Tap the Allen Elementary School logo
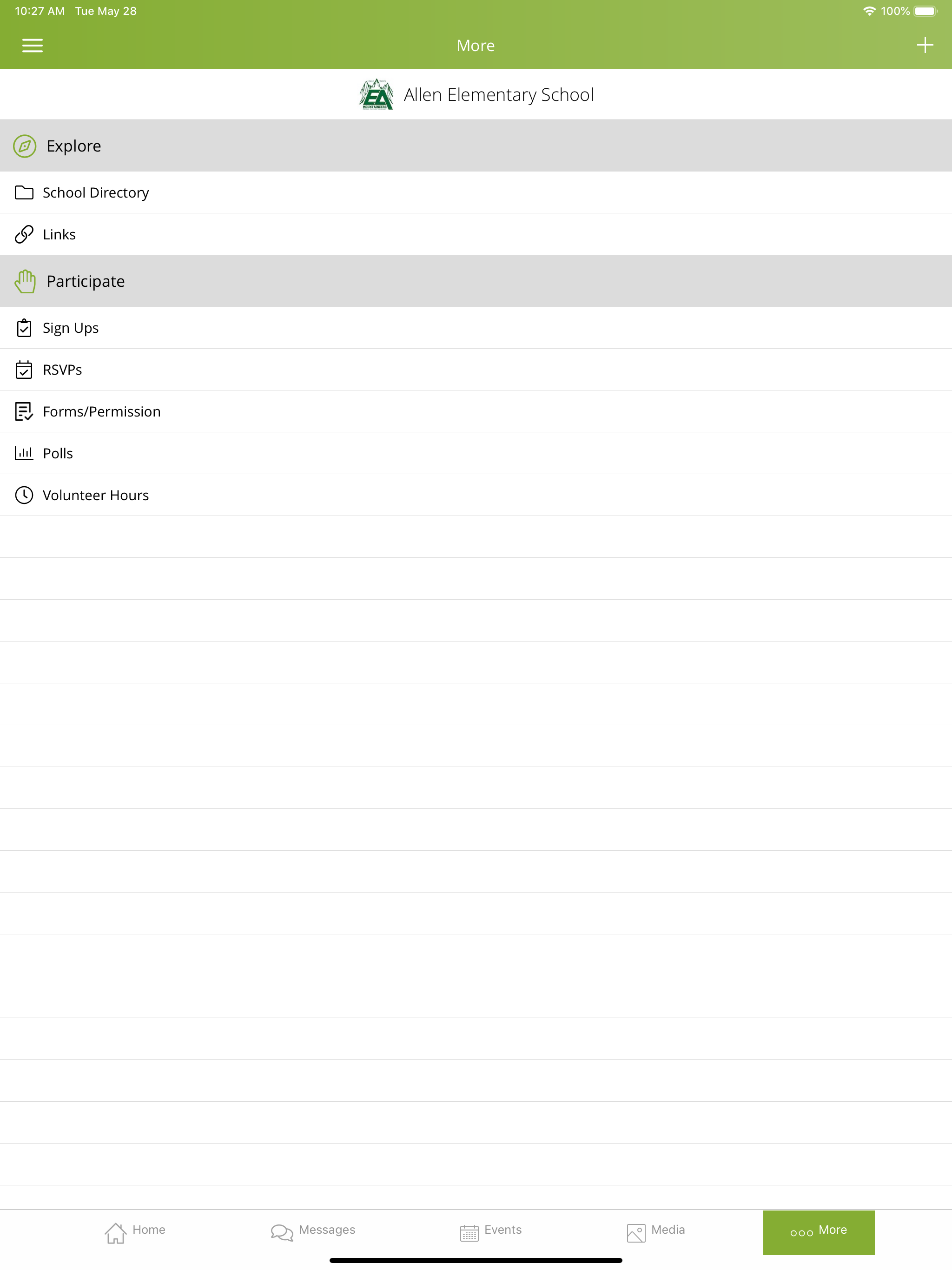Screen dimensions: 952x1270 pyautogui.click(x=376, y=94)
